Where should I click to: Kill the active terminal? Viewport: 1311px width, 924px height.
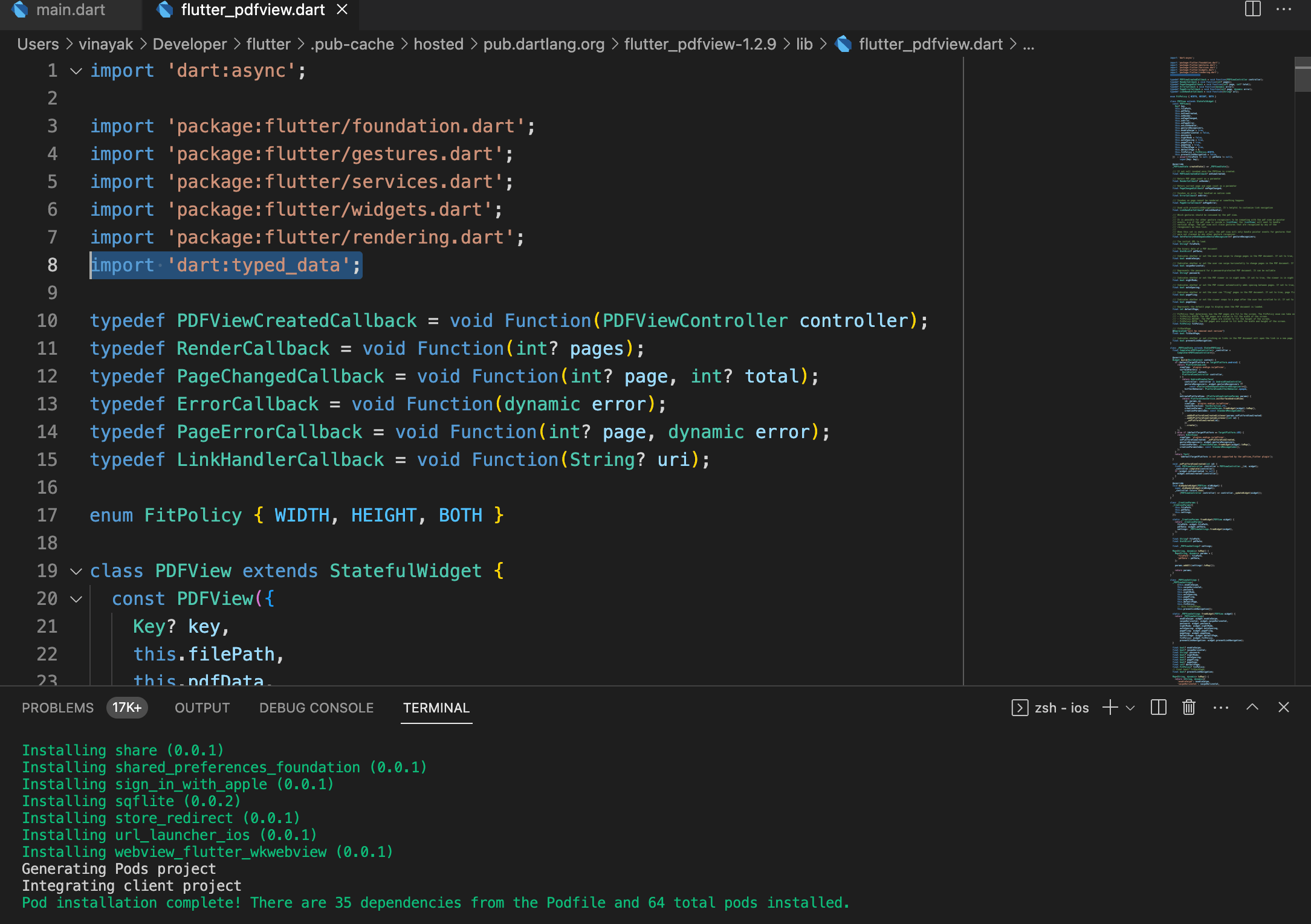1188,707
